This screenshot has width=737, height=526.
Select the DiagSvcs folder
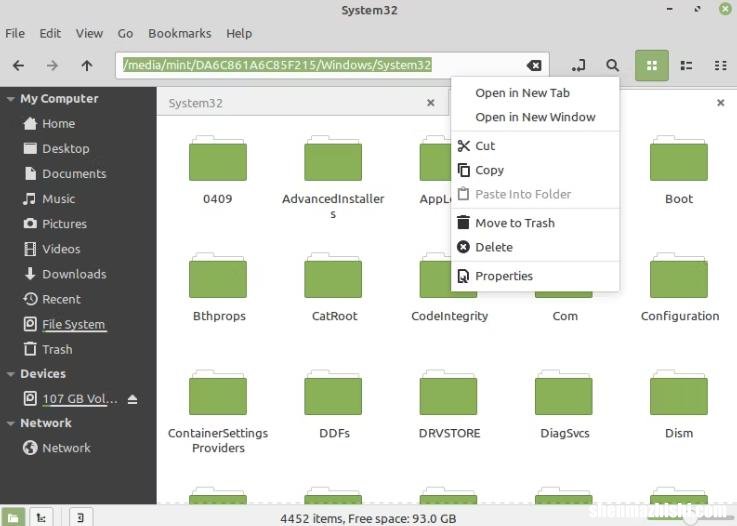tap(565, 405)
